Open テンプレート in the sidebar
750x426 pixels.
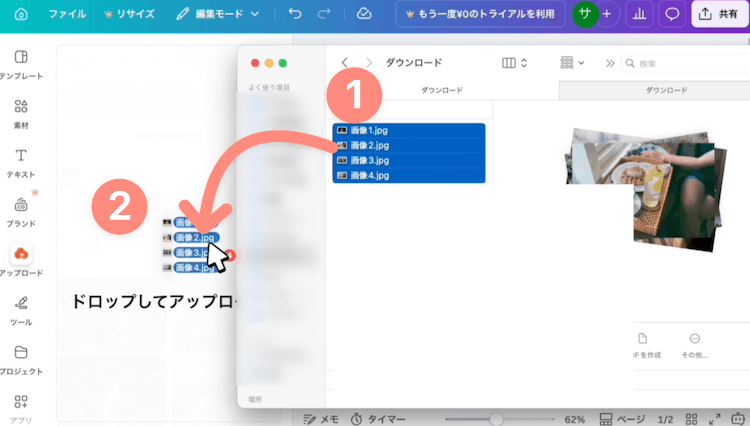(x=21, y=65)
